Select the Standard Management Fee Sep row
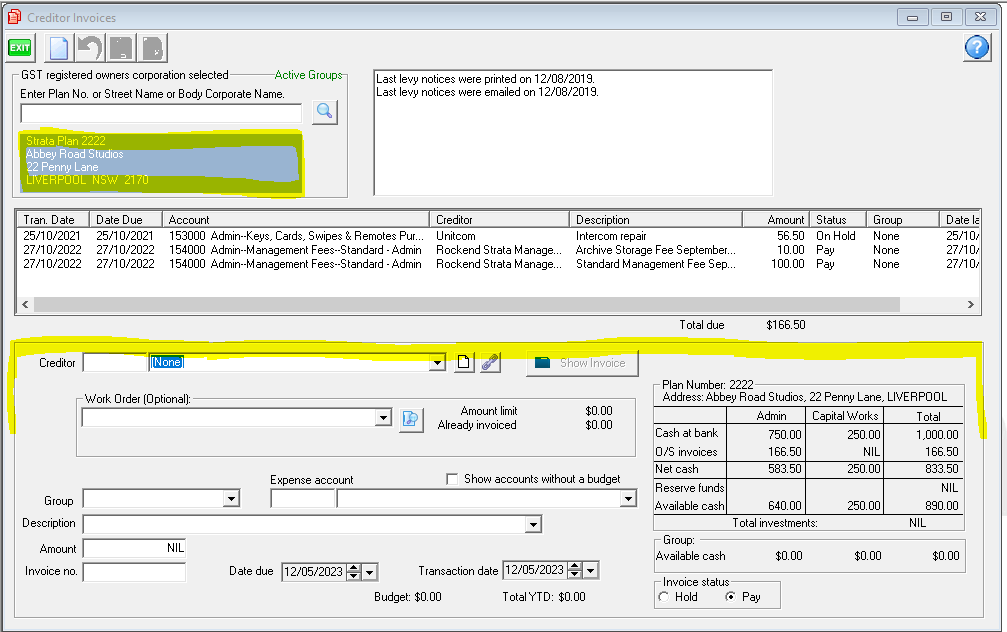Viewport: 1007px width, 632px height. click(x=498, y=264)
